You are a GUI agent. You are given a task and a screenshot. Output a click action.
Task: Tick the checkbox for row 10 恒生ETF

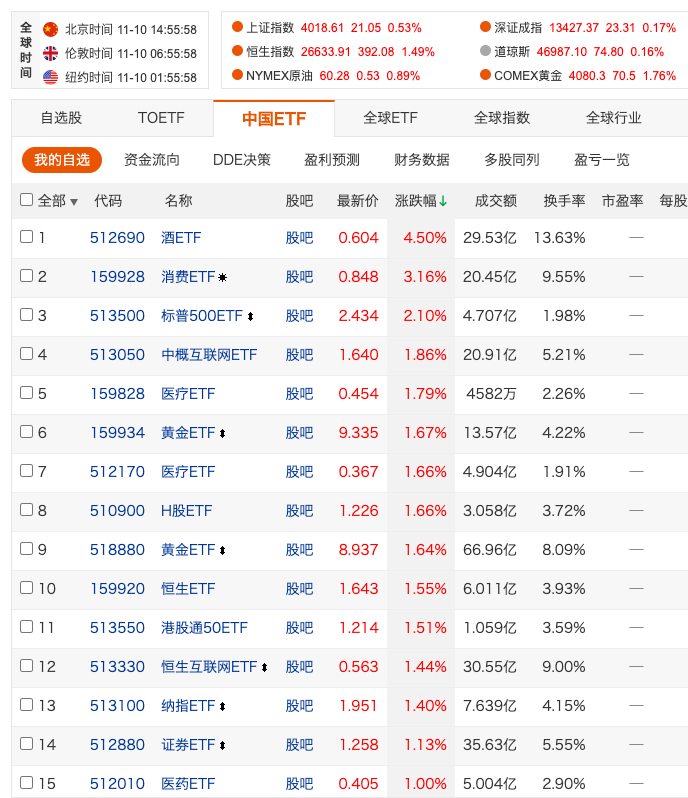tap(26, 588)
